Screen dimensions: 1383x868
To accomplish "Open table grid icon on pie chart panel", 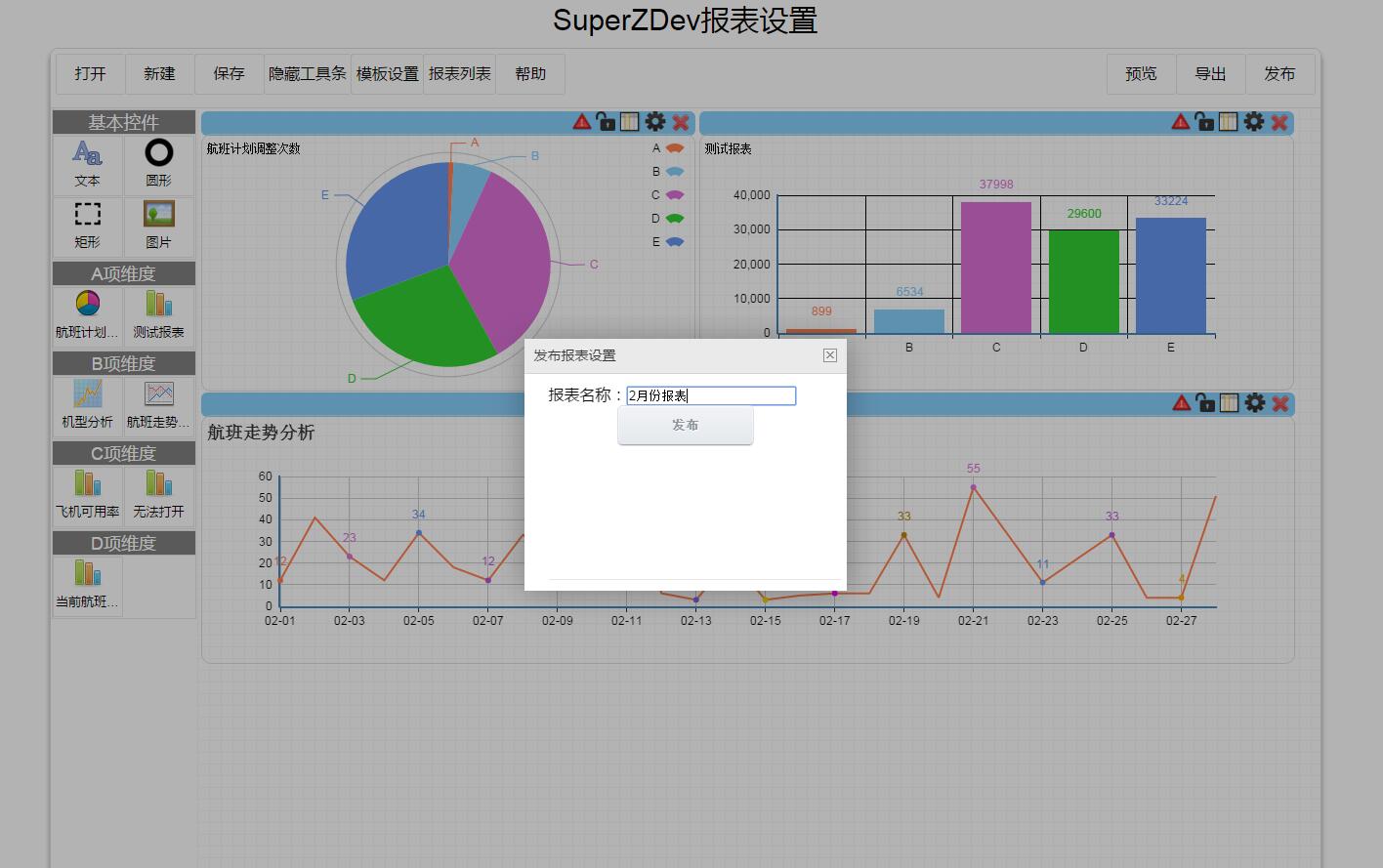I will tap(630, 122).
